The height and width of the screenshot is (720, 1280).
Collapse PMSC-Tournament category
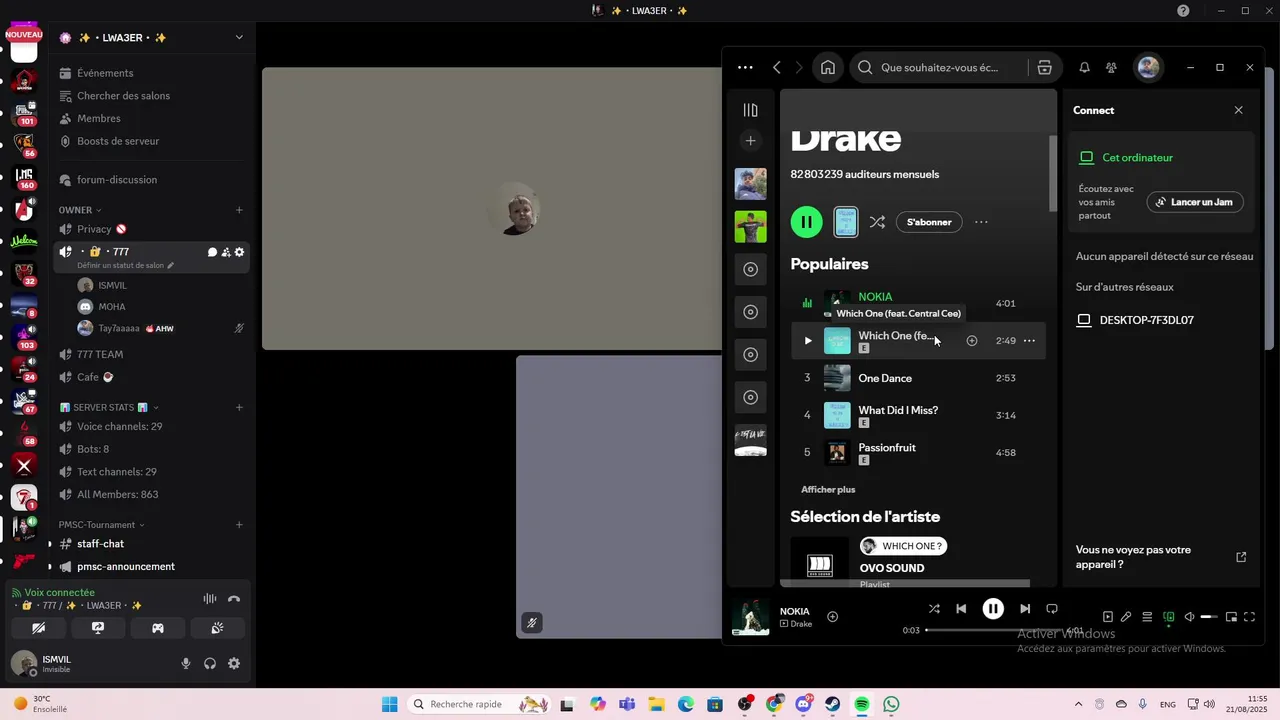pyautogui.click(x=101, y=525)
